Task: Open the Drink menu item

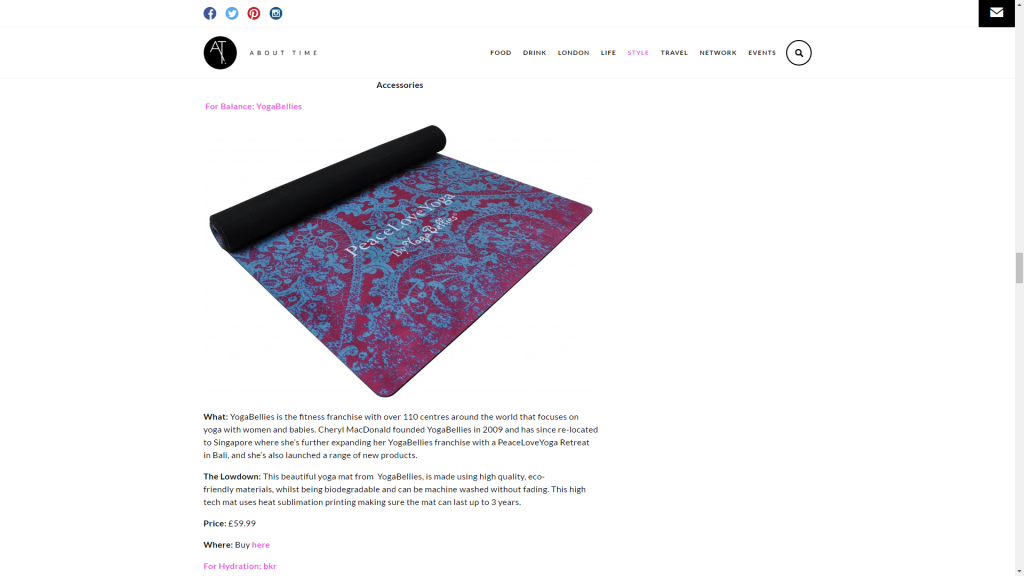Action: click(534, 53)
